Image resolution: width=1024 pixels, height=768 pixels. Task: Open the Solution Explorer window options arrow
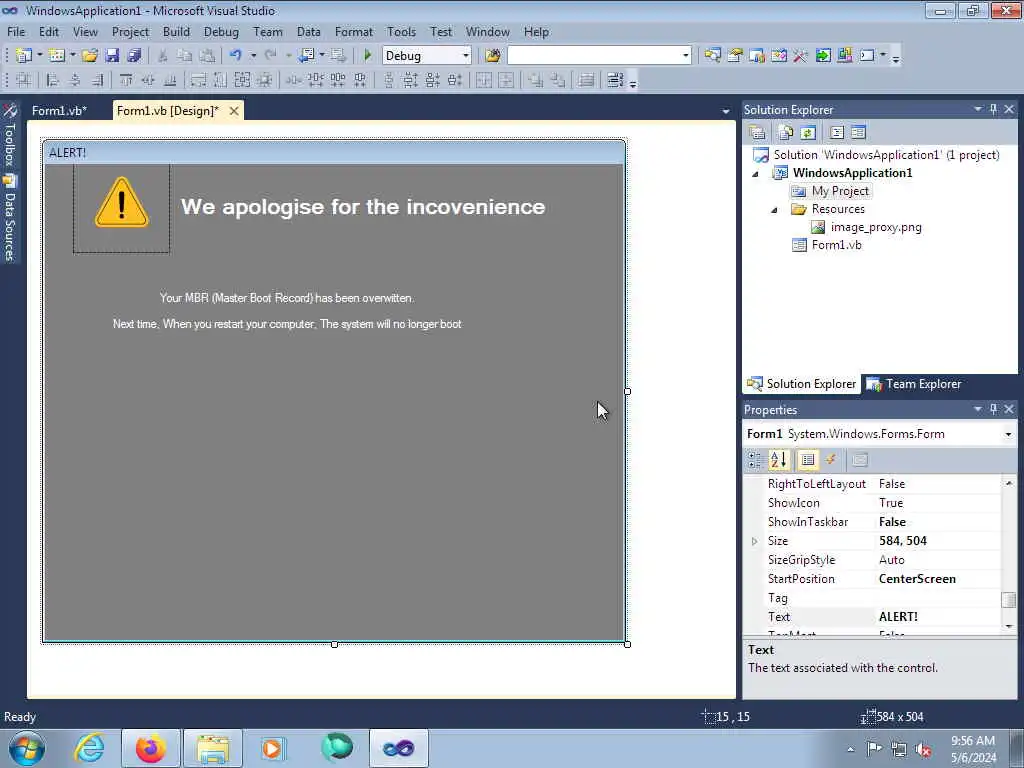coord(978,109)
